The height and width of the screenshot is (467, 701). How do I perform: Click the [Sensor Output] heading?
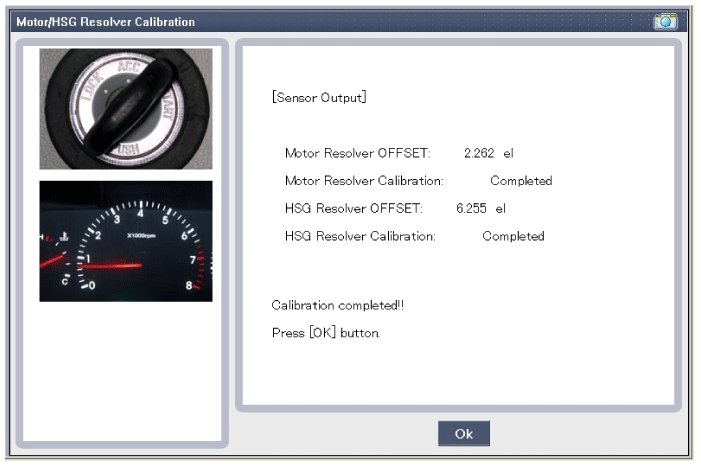[319, 98]
